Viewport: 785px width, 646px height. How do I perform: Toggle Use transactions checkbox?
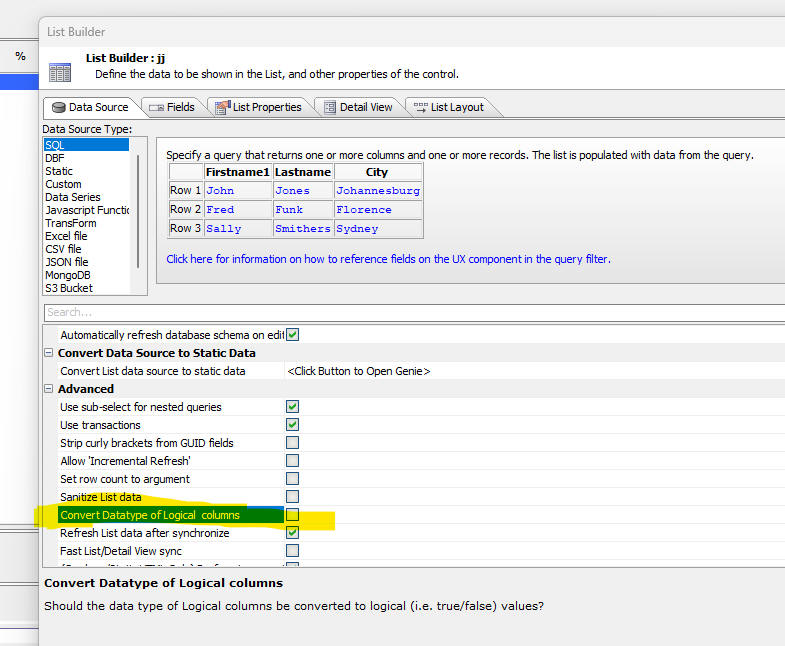coord(293,425)
